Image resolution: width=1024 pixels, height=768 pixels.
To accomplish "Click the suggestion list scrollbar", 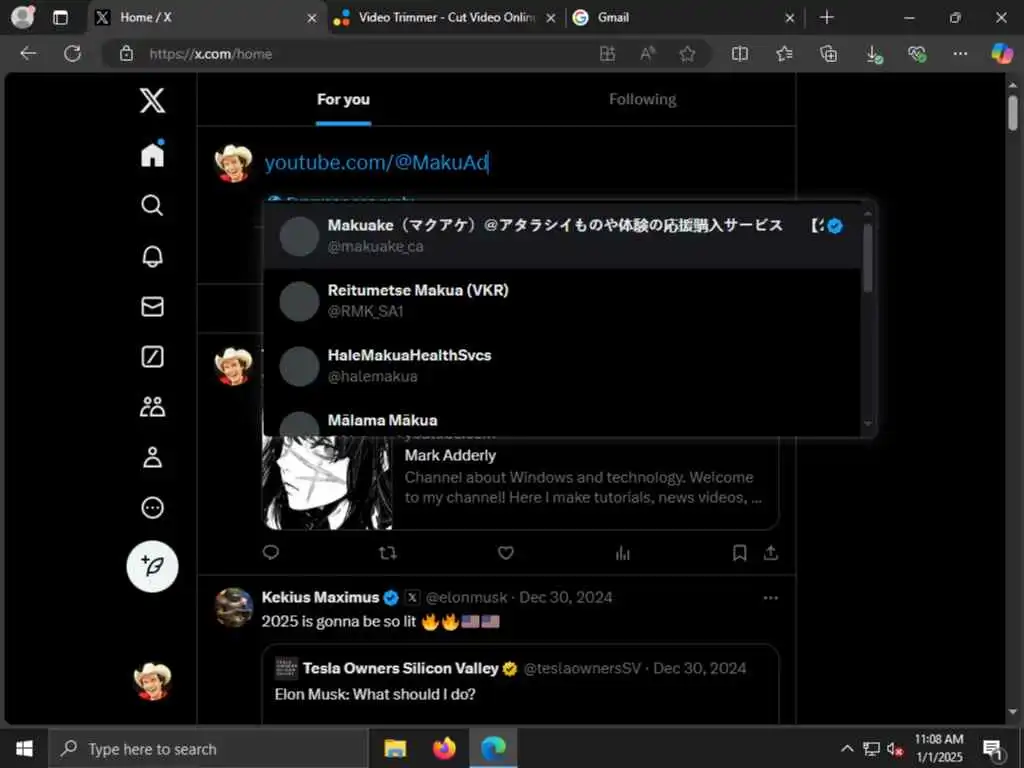I will (x=867, y=258).
